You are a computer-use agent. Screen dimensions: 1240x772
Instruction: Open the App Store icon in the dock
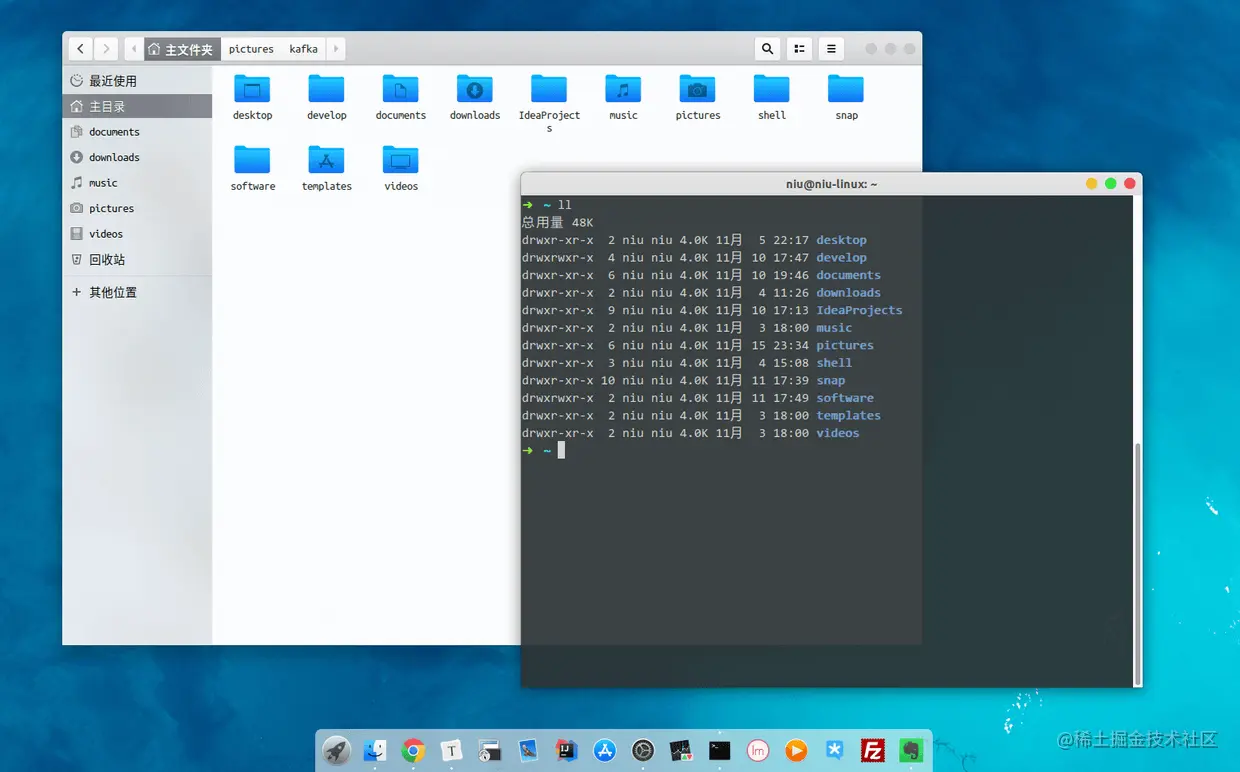click(604, 750)
